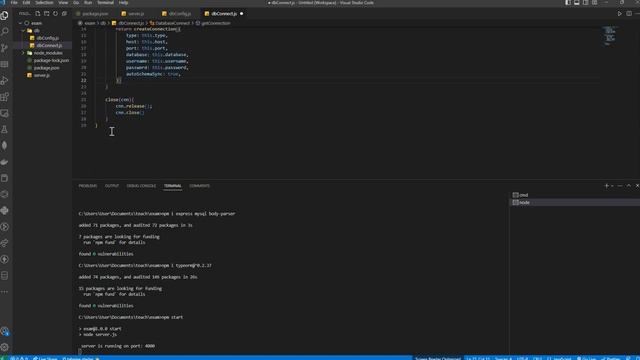Screen dimensions: 640x360
Task: Open the Extensions view in the activity bar
Action: (4, 97)
